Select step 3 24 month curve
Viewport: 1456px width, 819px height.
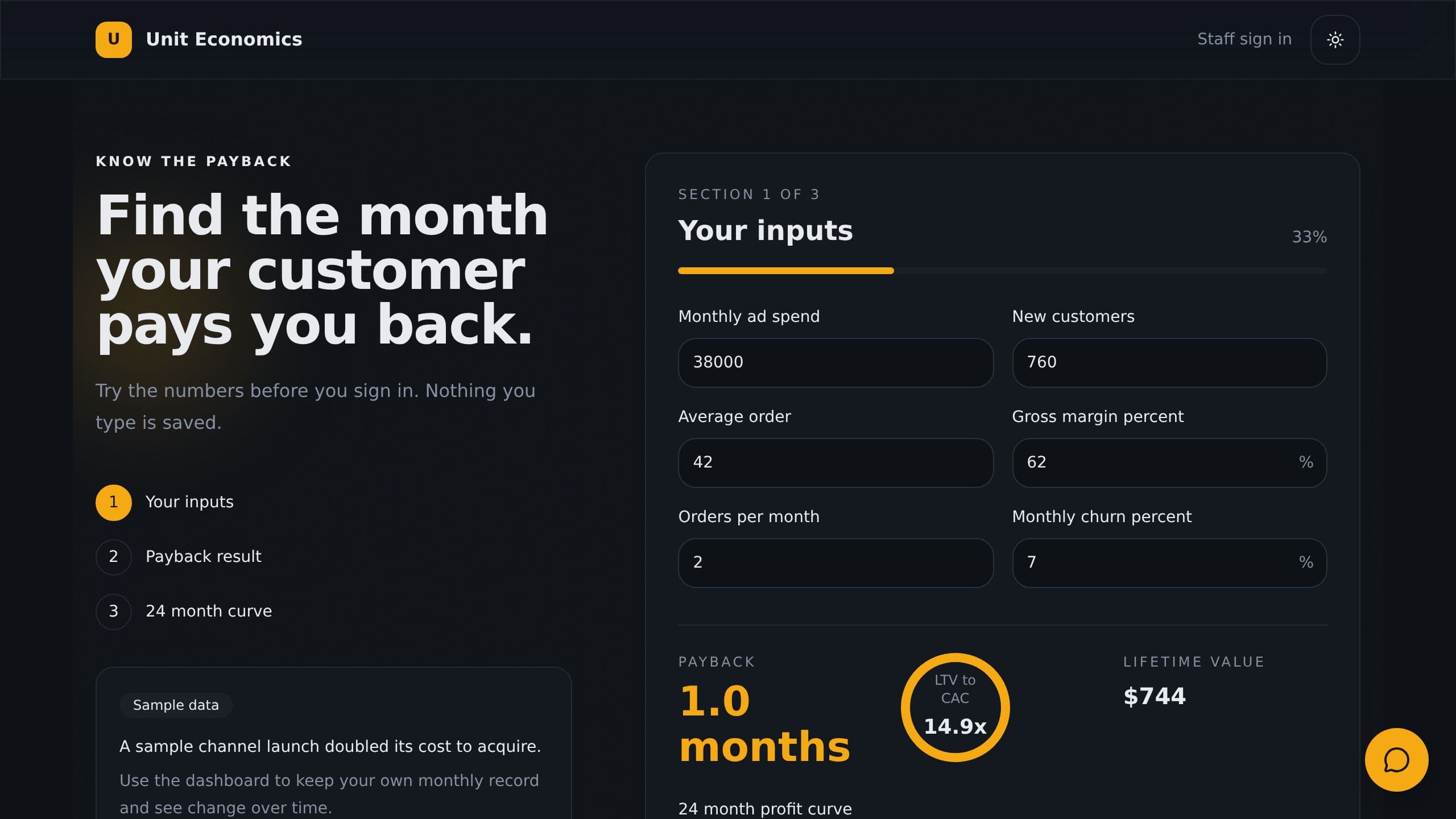[184, 611]
